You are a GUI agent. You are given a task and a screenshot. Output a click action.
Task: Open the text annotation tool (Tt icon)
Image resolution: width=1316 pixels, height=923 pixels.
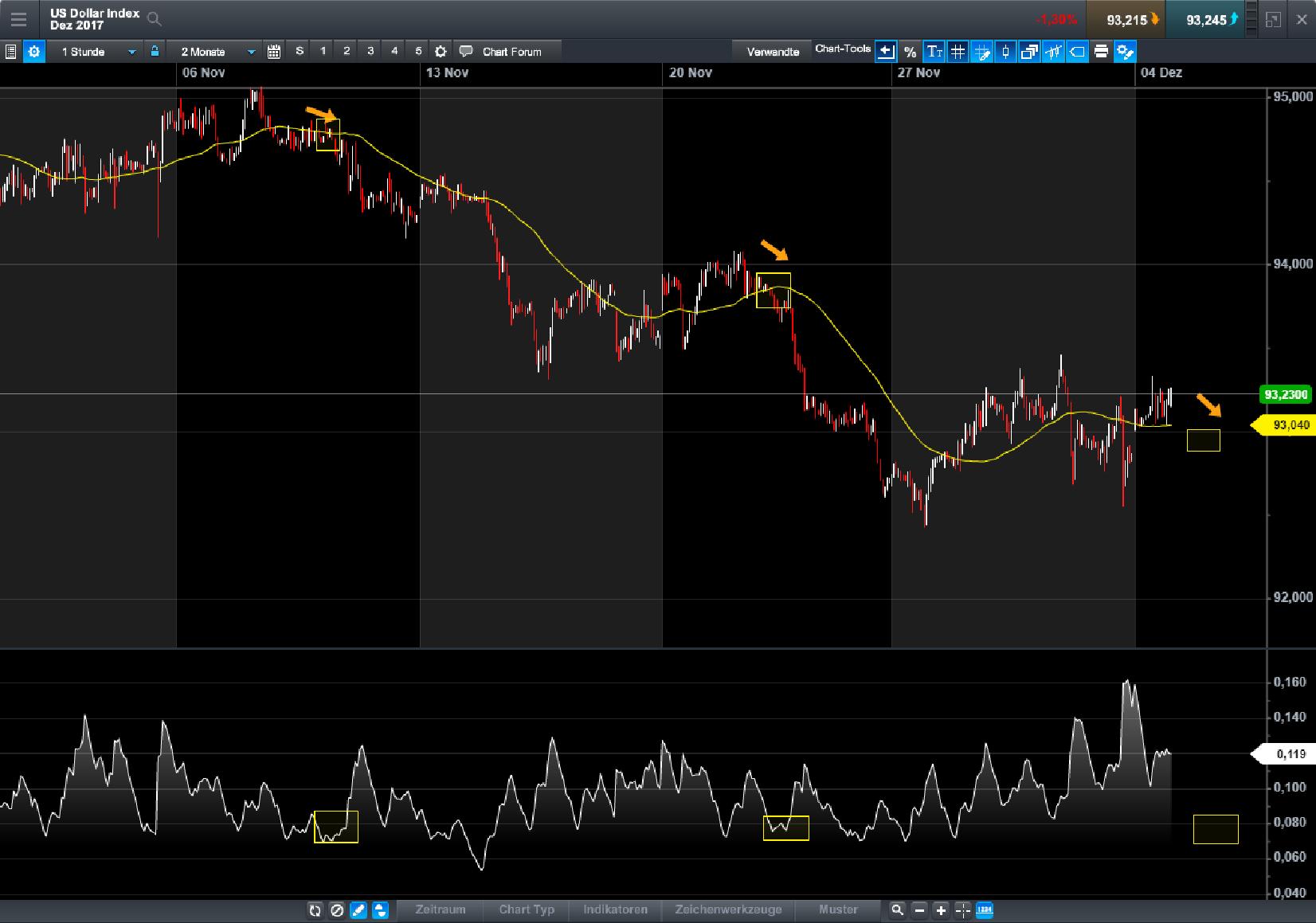pos(933,51)
